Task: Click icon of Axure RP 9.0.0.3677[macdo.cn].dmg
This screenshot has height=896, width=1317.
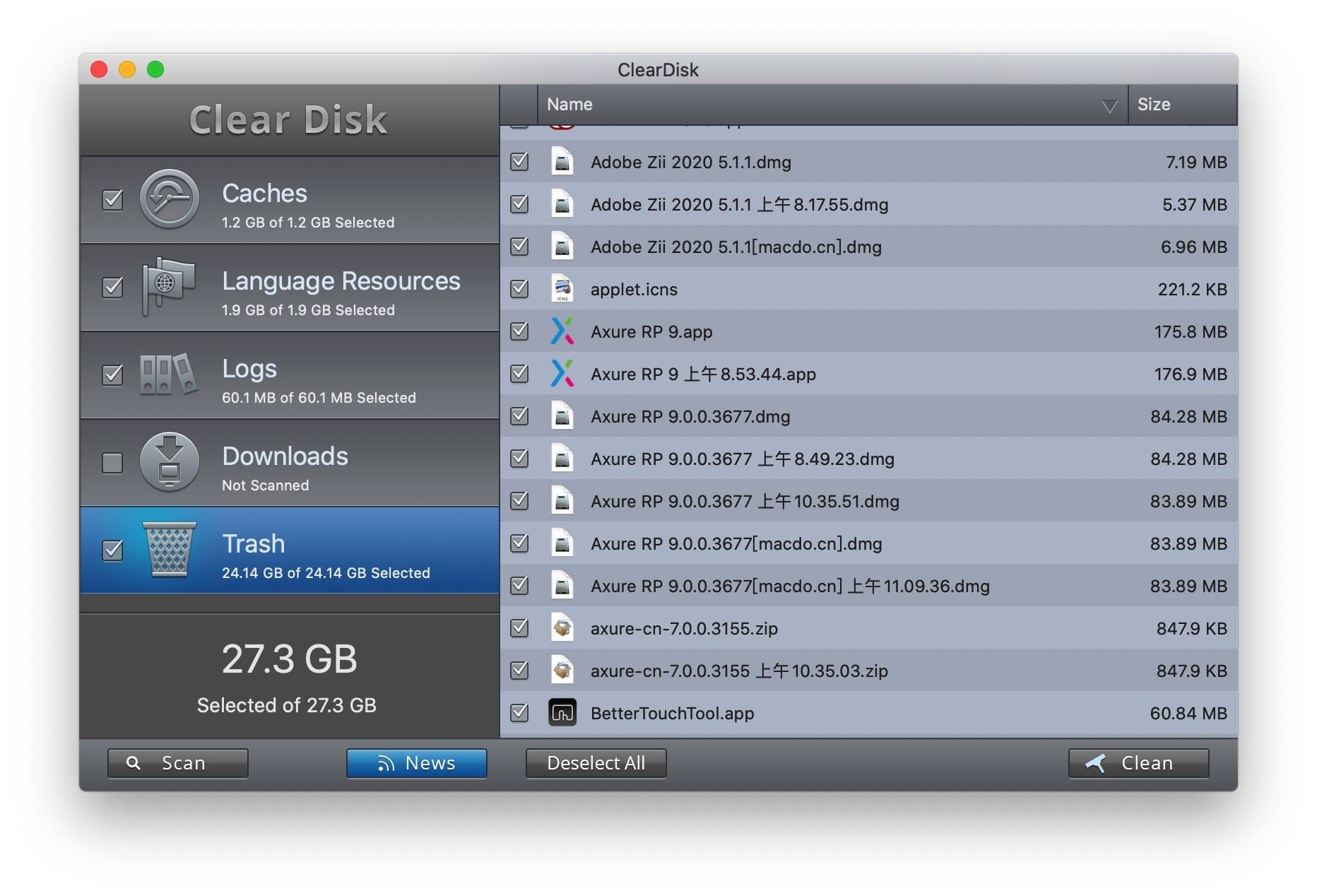Action: click(562, 543)
